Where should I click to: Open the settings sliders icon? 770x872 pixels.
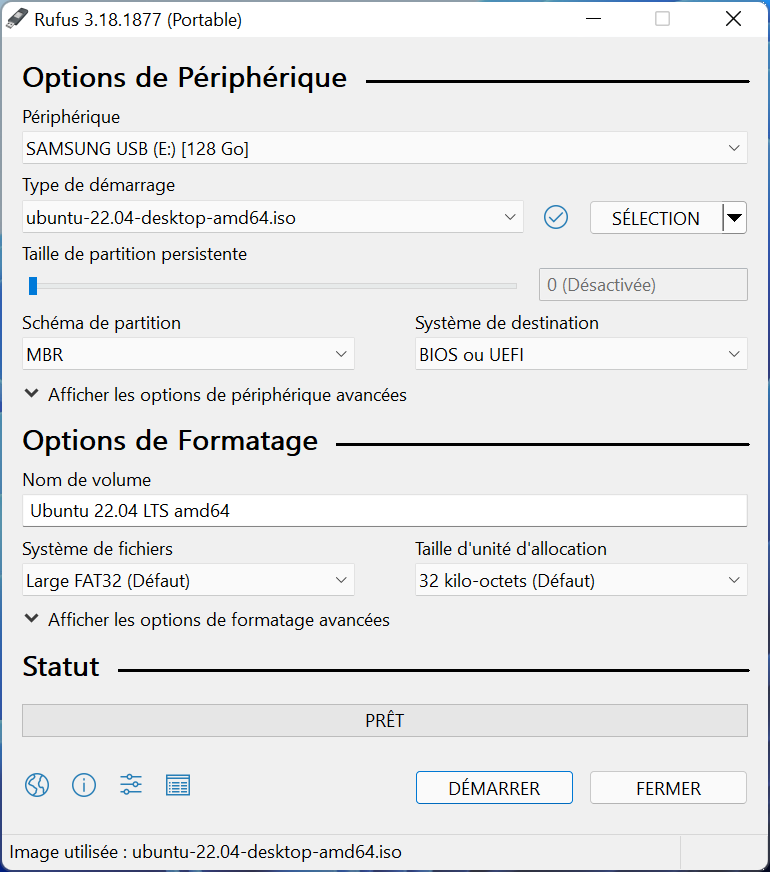pos(131,785)
